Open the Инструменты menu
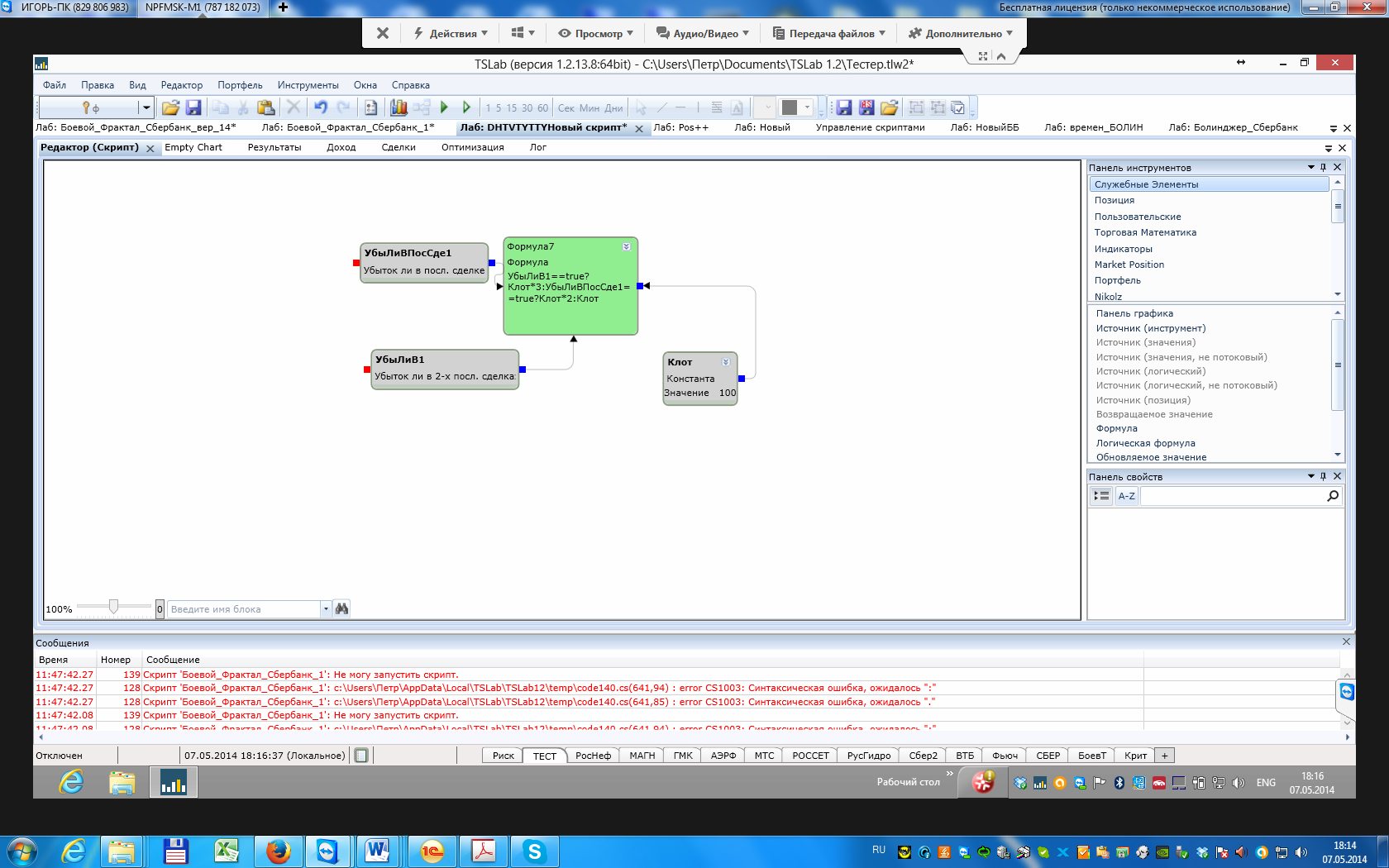Image resolution: width=1389 pixels, height=868 pixels. tap(308, 85)
